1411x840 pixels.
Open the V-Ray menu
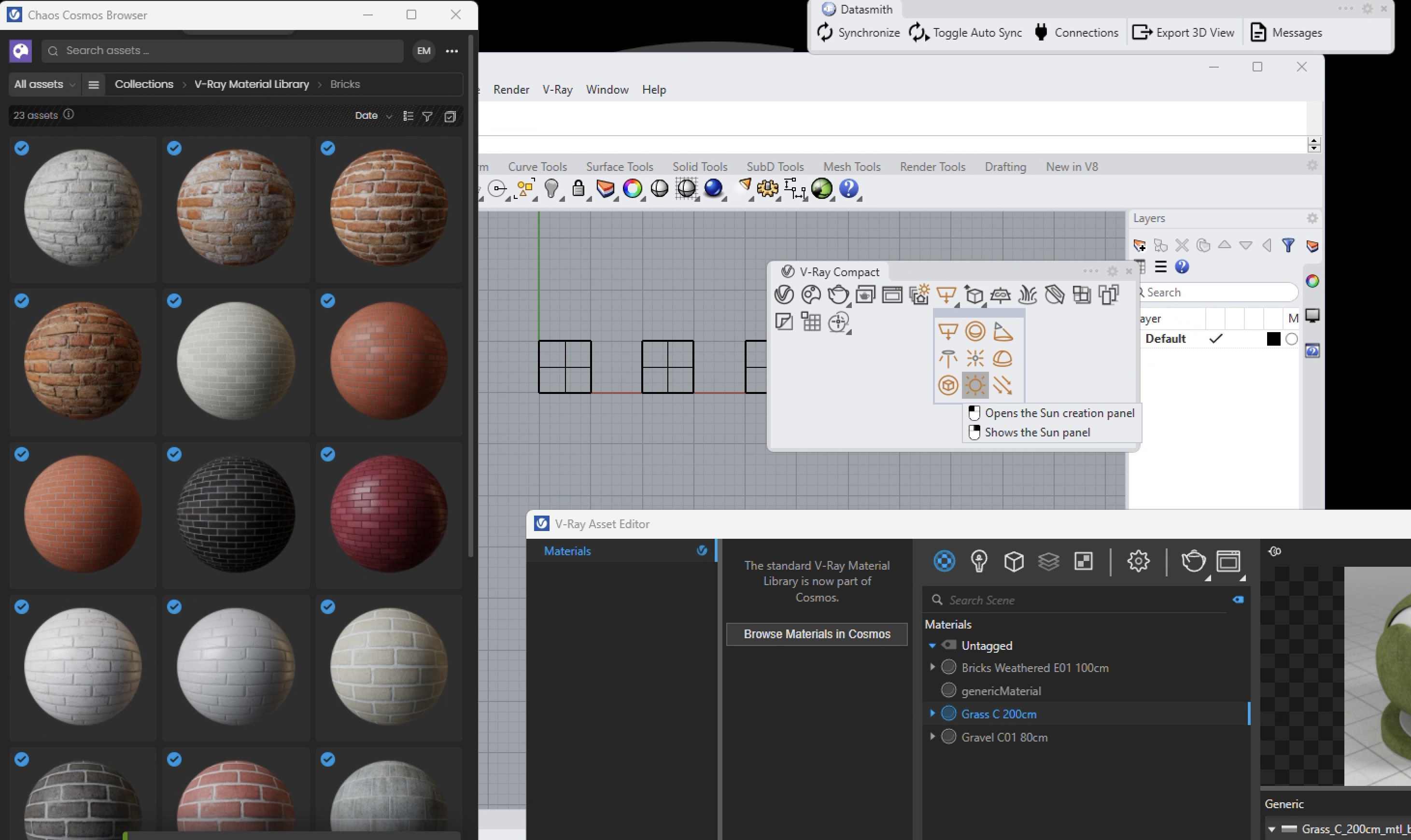click(x=557, y=89)
